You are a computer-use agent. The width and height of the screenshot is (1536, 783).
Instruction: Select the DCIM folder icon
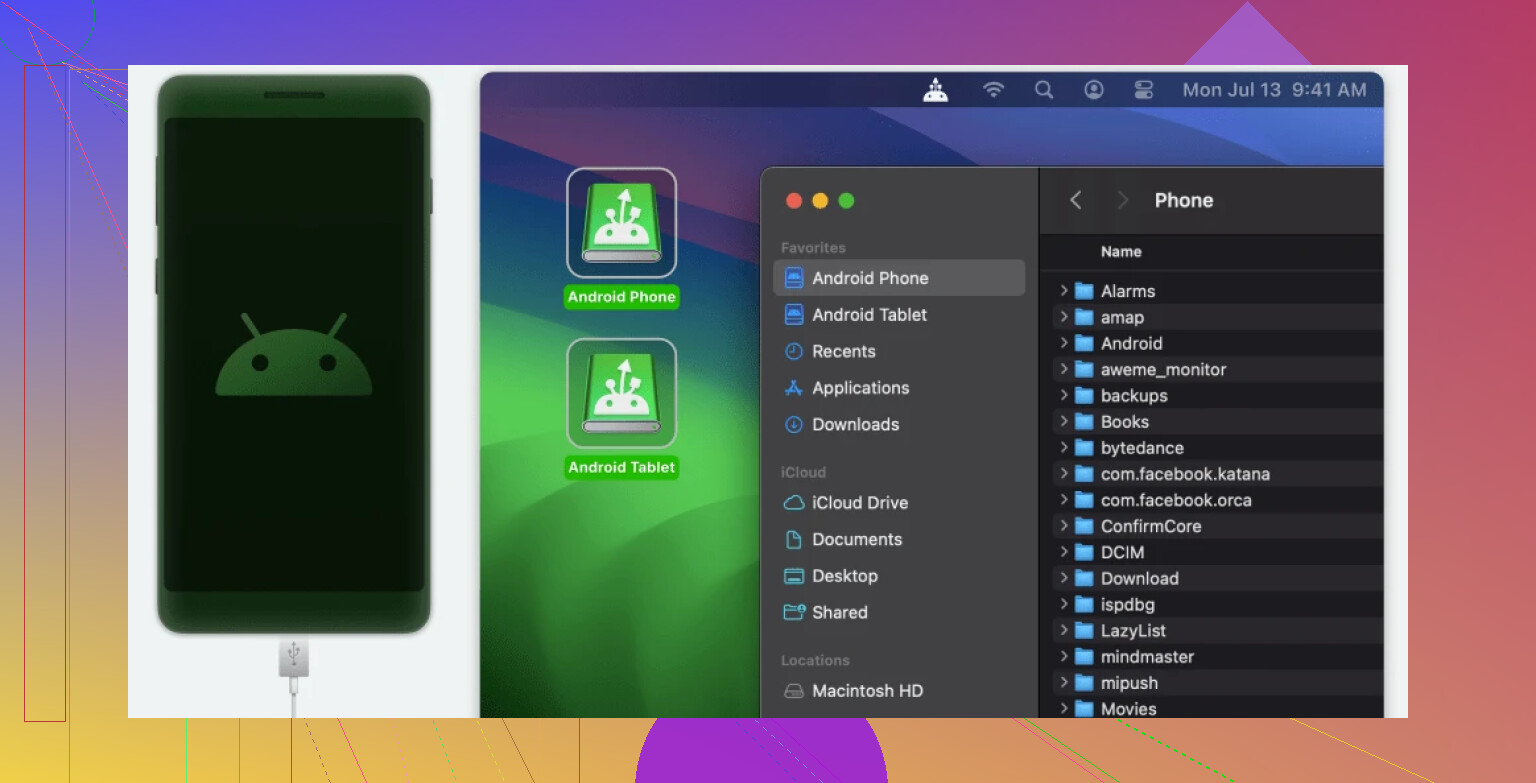[x=1084, y=552]
